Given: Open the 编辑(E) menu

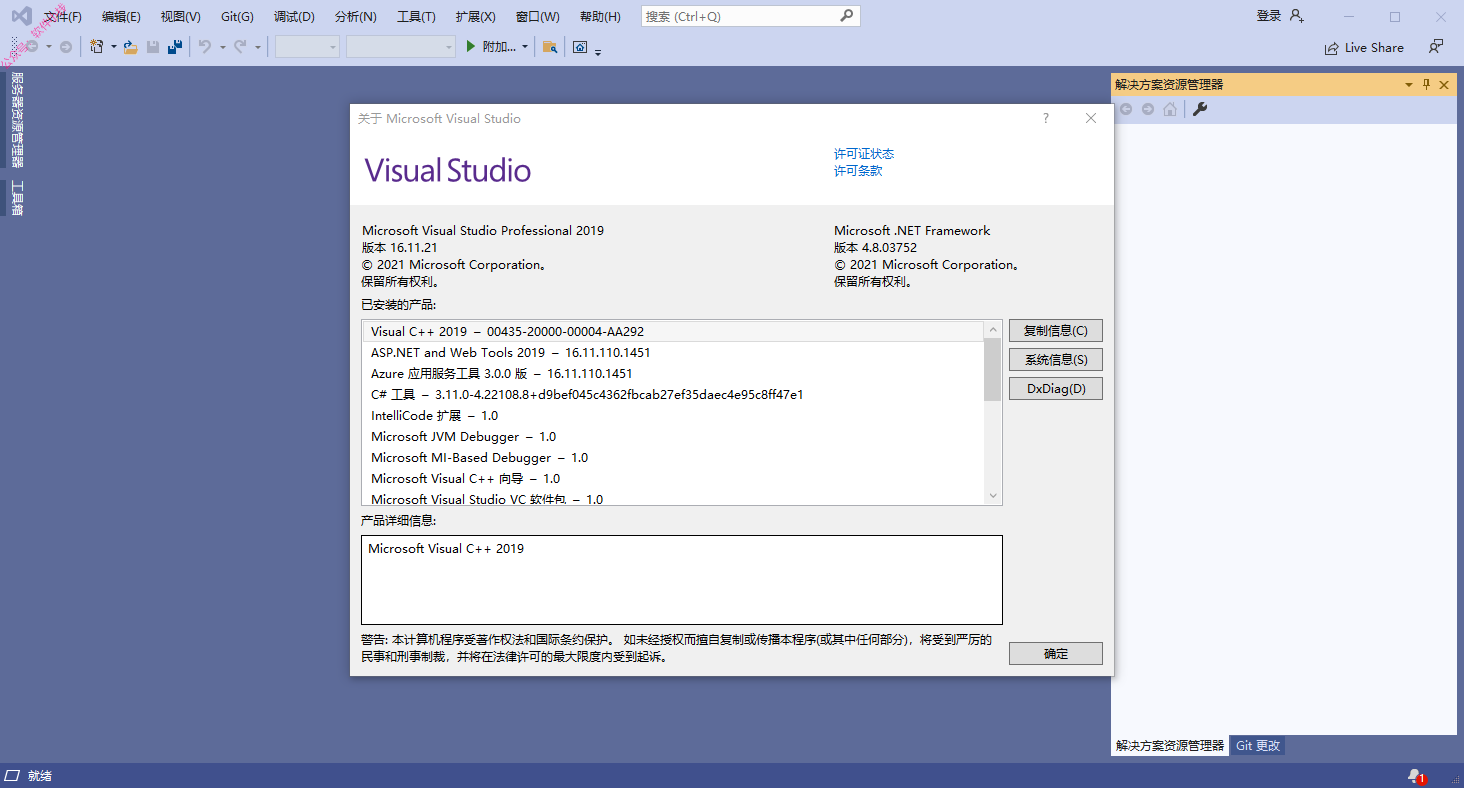Looking at the screenshot, I should [x=121, y=16].
